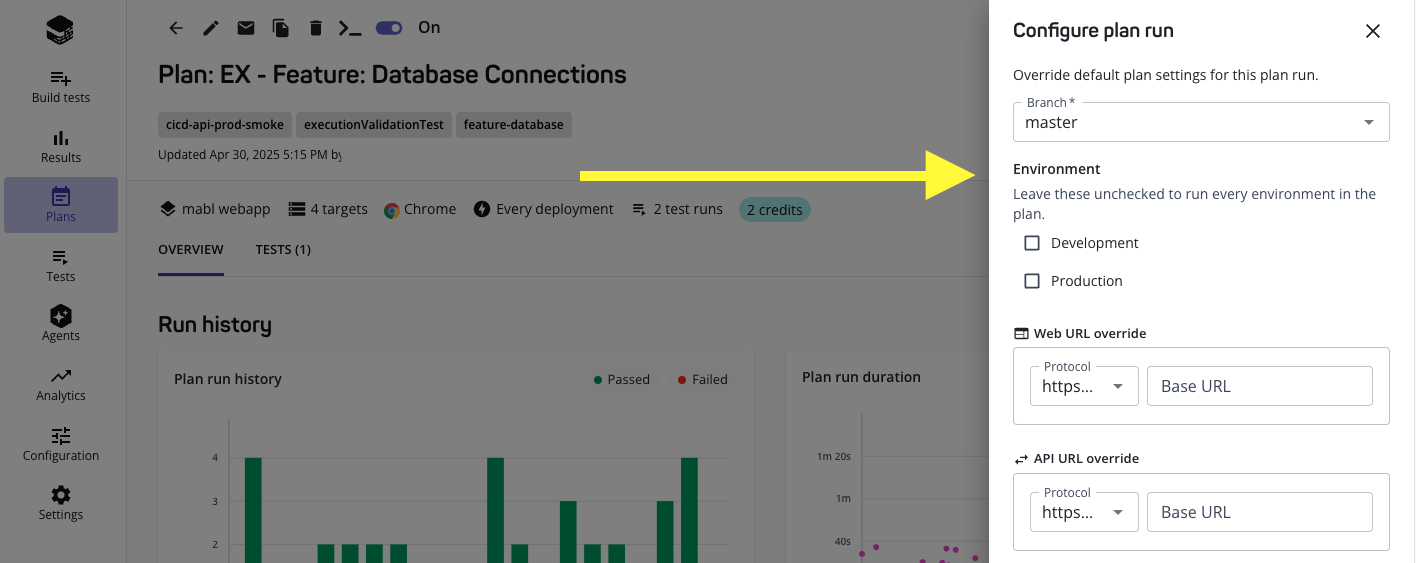Switch to the TESTS (1) tab
The height and width of the screenshot is (563, 1416).
click(283, 250)
